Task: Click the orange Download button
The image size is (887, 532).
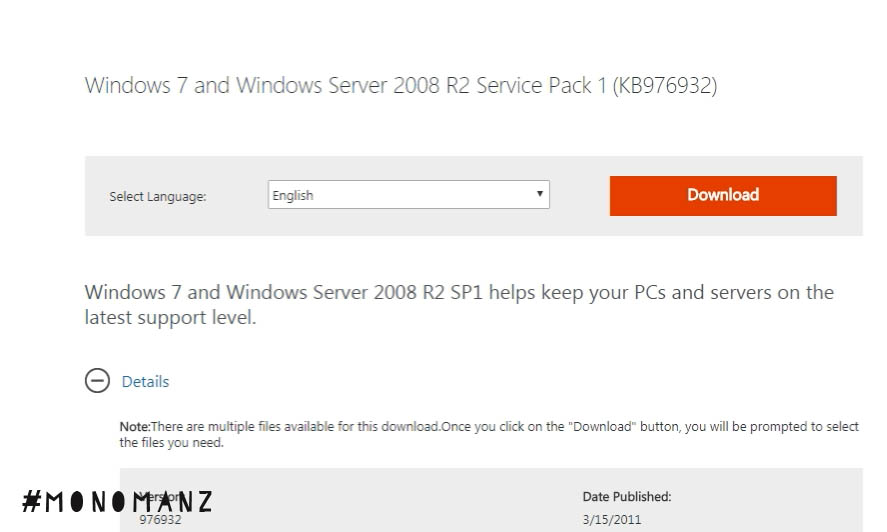Action: click(x=722, y=195)
